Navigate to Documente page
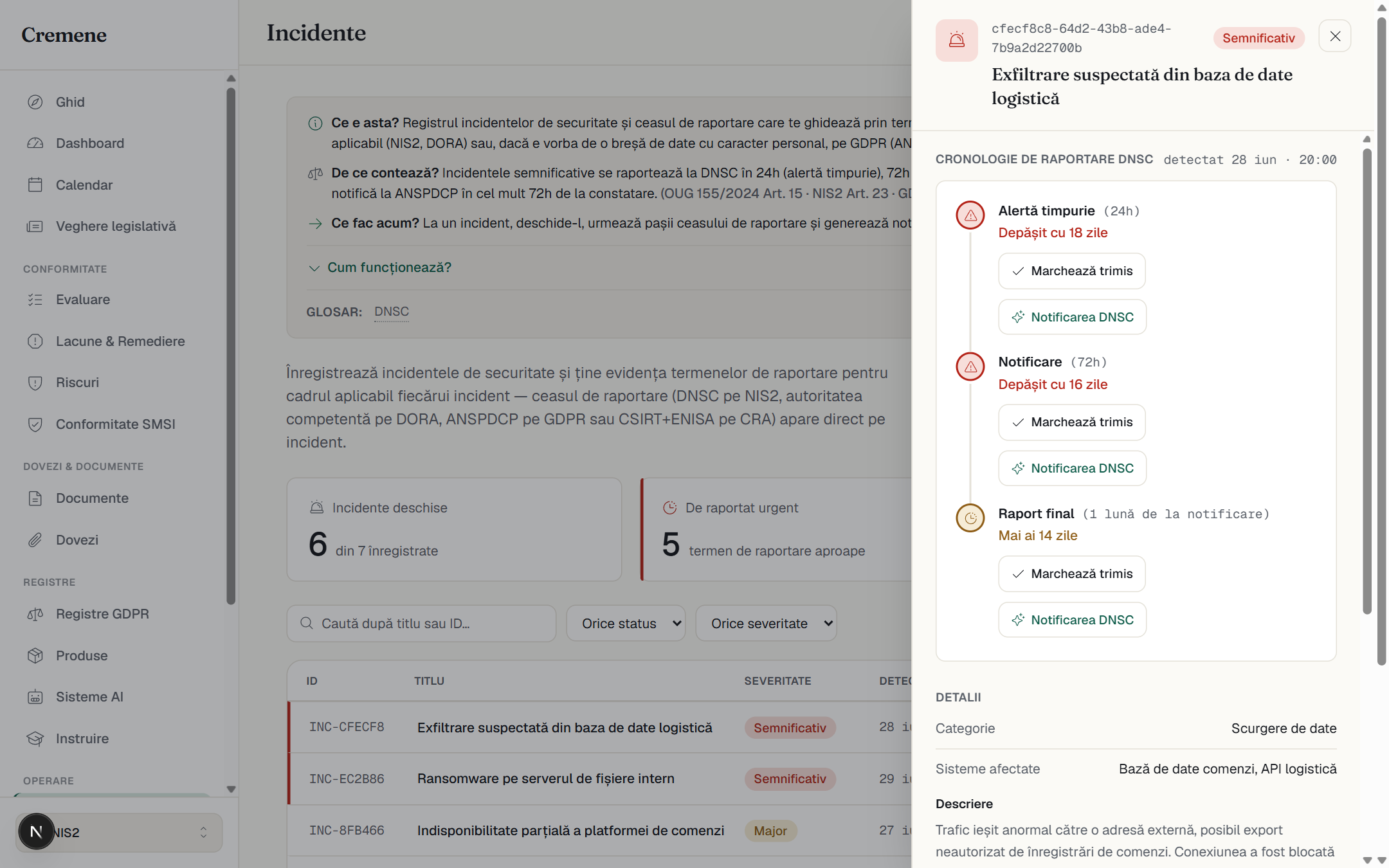Viewport: 1389px width, 868px height. click(x=119, y=498)
